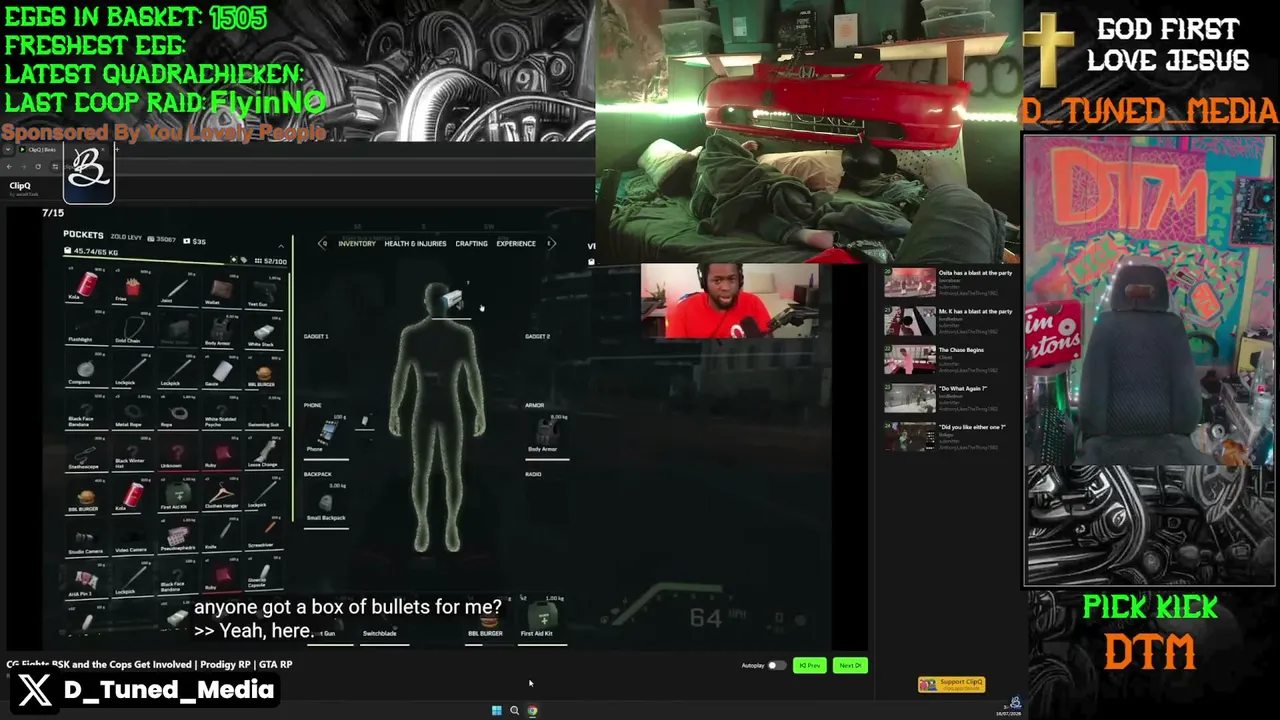1280x720 pixels.
Task: Open the browser tab search dropdown
Action: [9, 150]
